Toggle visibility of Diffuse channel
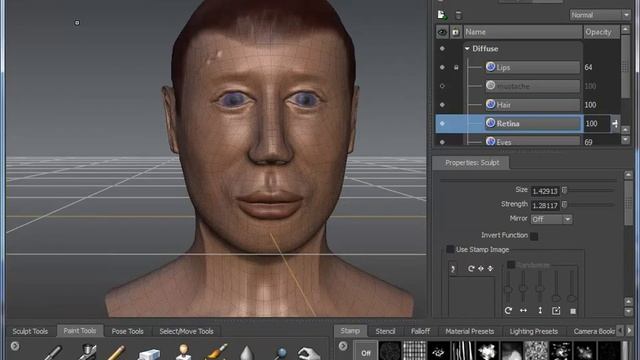 [x=442, y=49]
